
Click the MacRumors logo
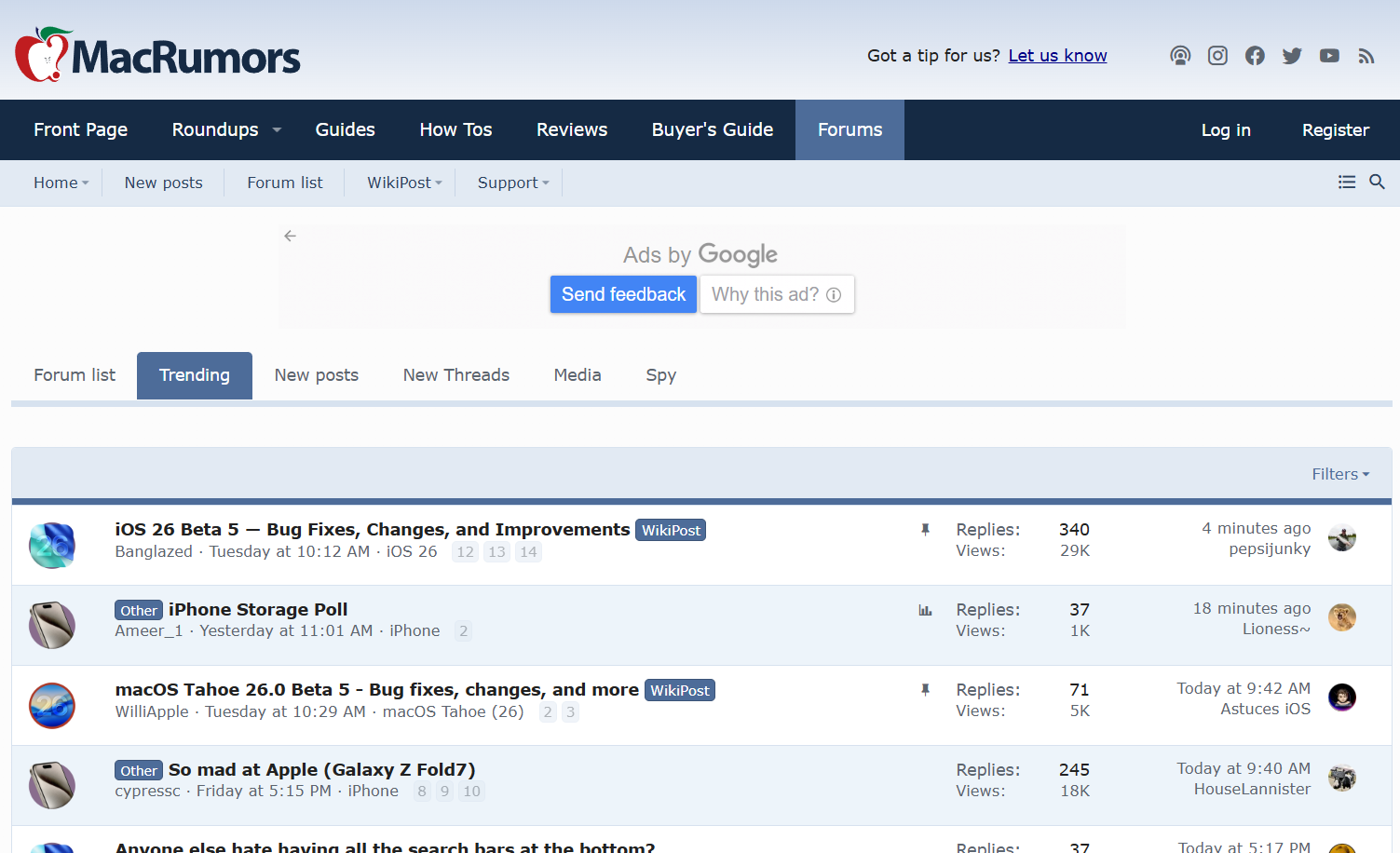pyautogui.click(x=157, y=54)
